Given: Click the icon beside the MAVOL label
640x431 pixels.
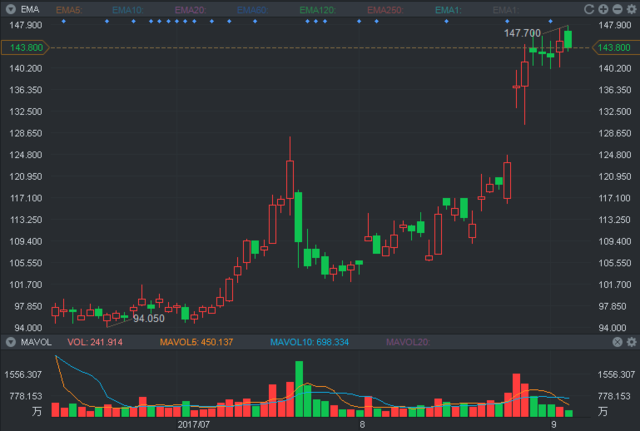Looking at the screenshot, I should (x=10, y=342).
